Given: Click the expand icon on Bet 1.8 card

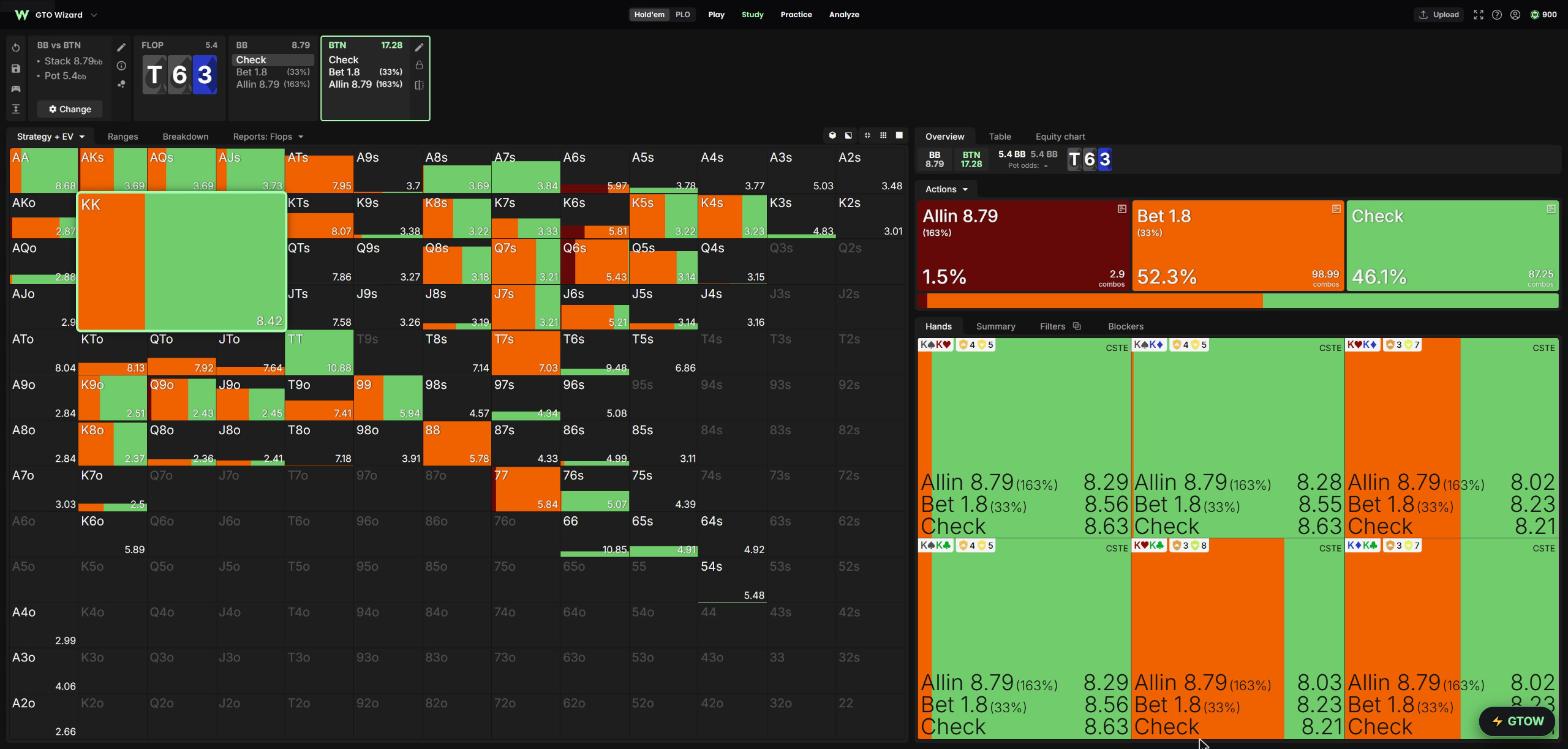Looking at the screenshot, I should pos(1336,209).
